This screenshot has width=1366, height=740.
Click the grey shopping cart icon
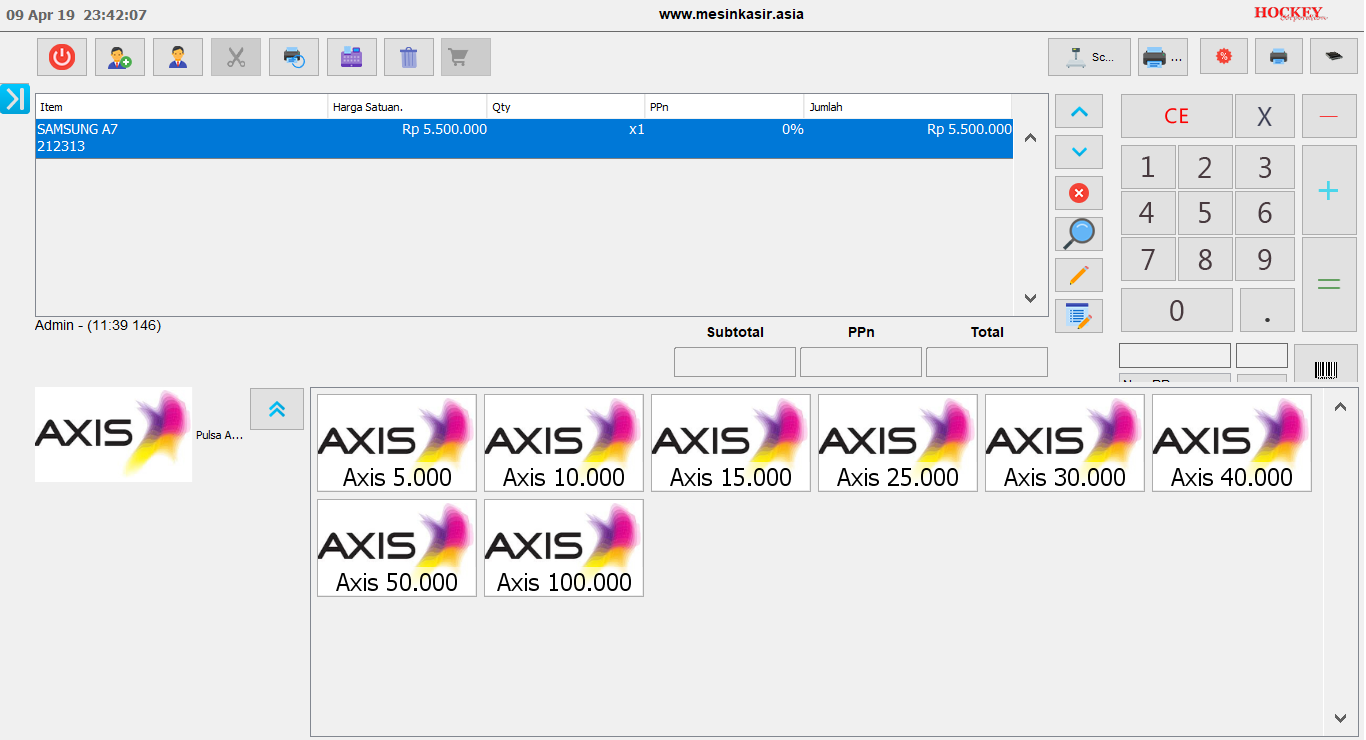(466, 57)
